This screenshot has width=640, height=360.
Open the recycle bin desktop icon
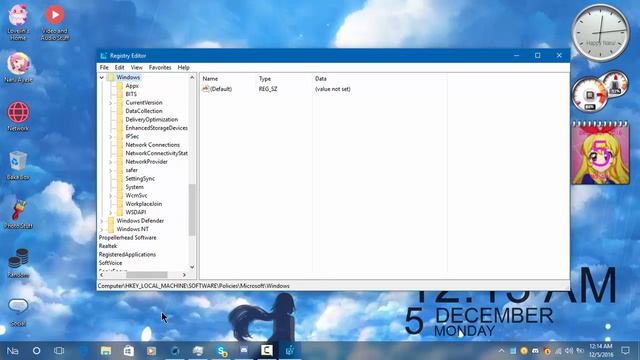[18, 165]
